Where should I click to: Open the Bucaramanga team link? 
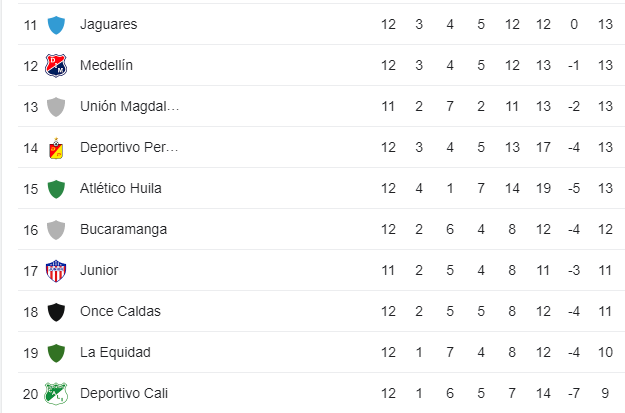click(124, 230)
